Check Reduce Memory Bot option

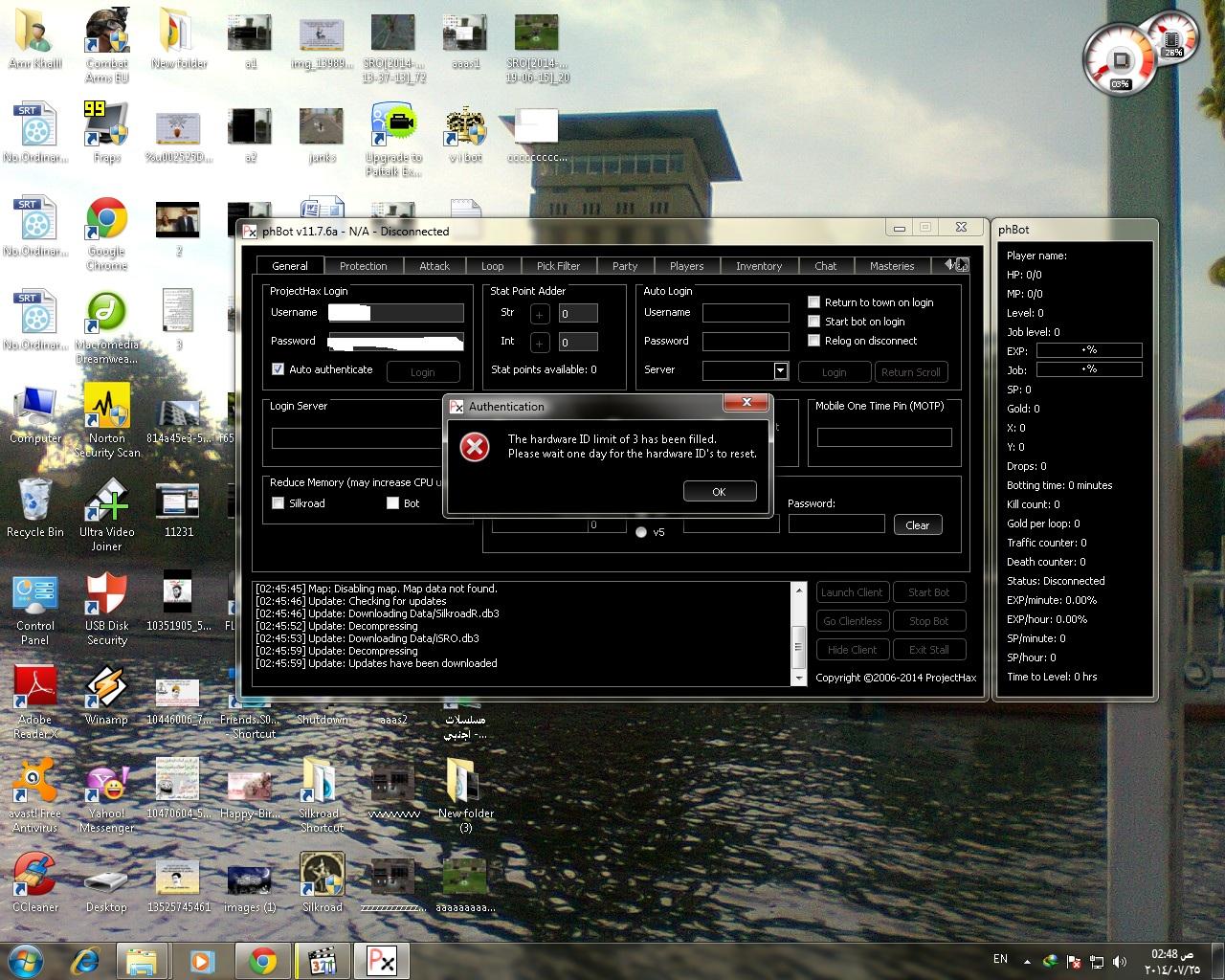393,503
